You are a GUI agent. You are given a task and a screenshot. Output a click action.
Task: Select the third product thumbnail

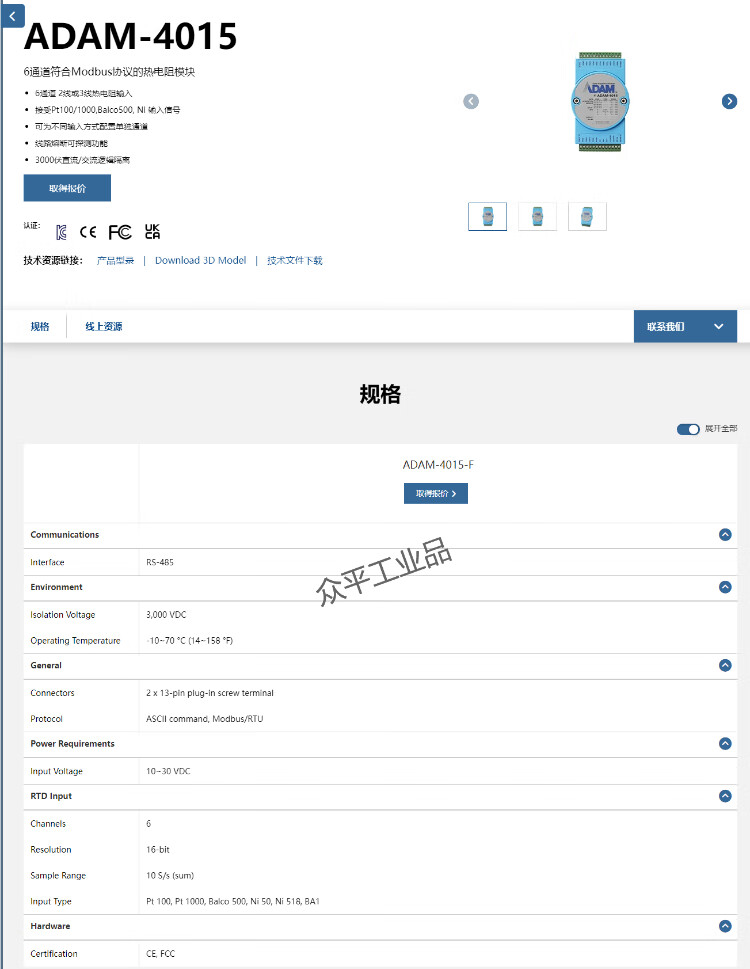pyautogui.click(x=587, y=216)
